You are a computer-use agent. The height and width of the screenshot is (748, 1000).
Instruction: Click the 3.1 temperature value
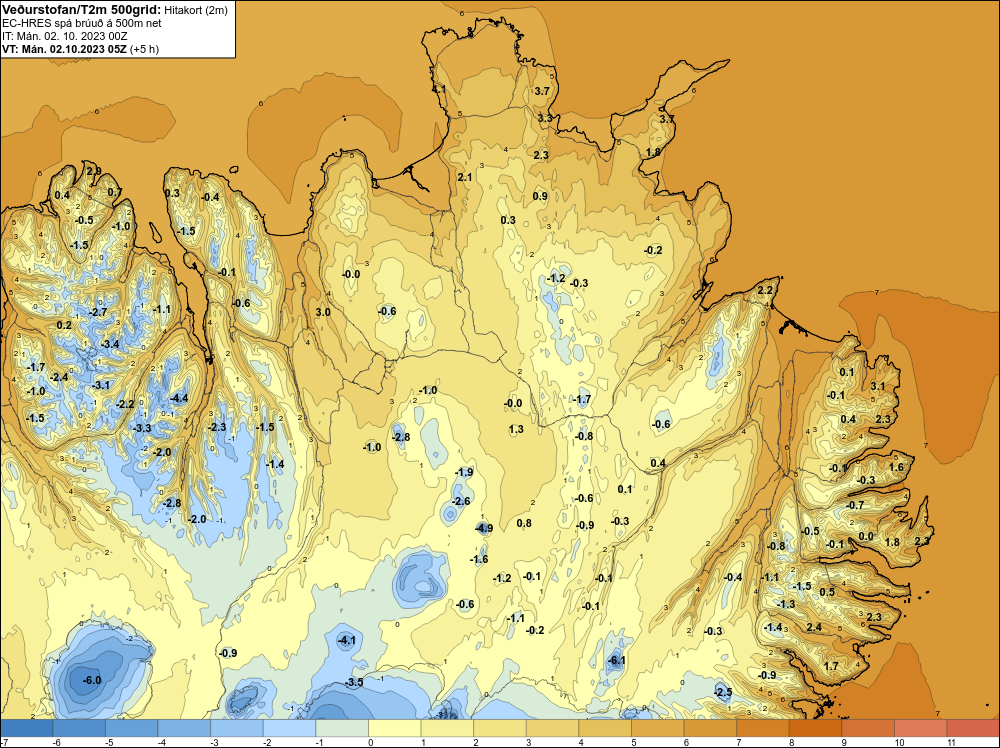(x=878, y=386)
